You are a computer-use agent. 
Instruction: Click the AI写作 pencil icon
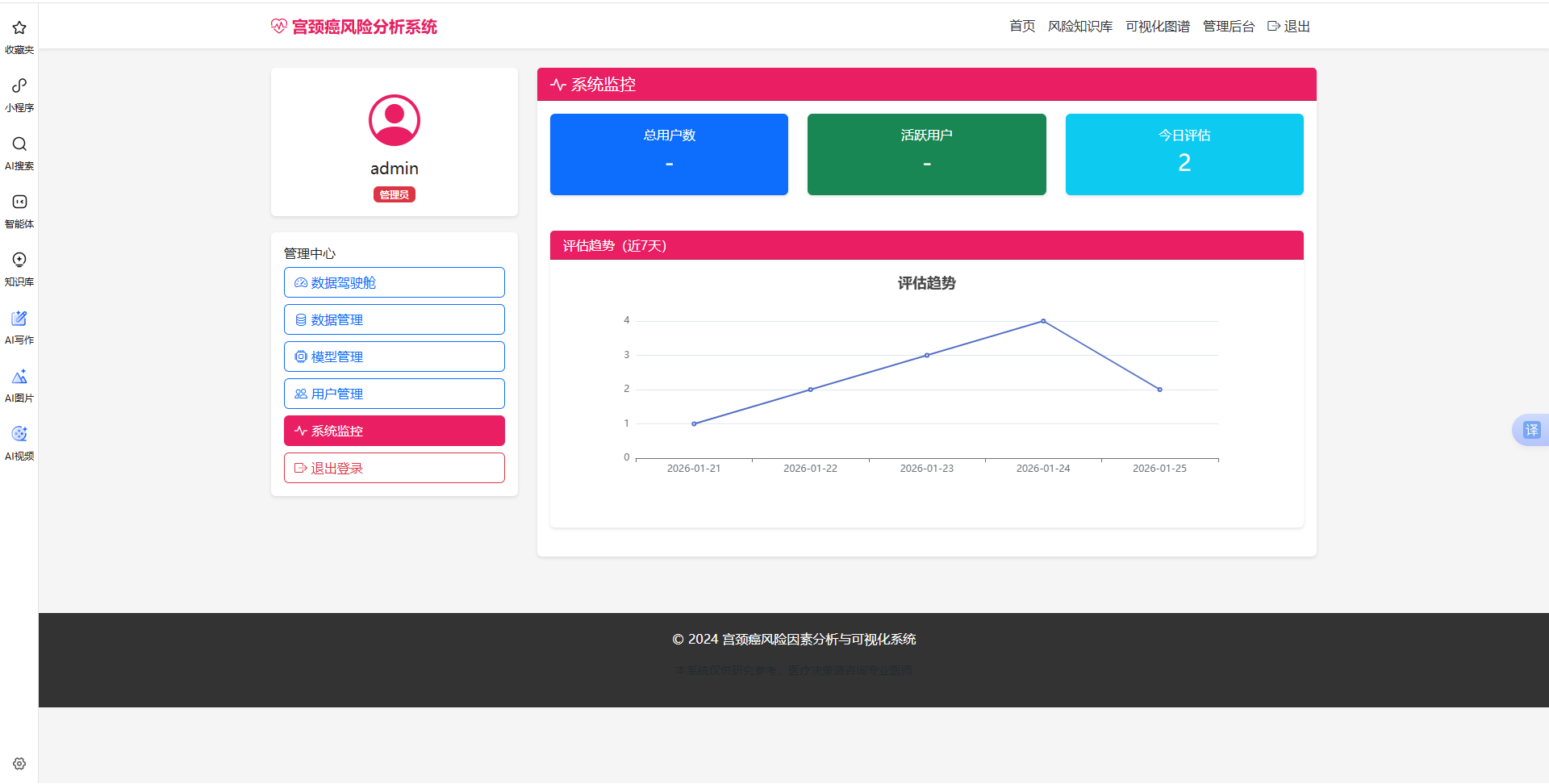click(x=19, y=318)
